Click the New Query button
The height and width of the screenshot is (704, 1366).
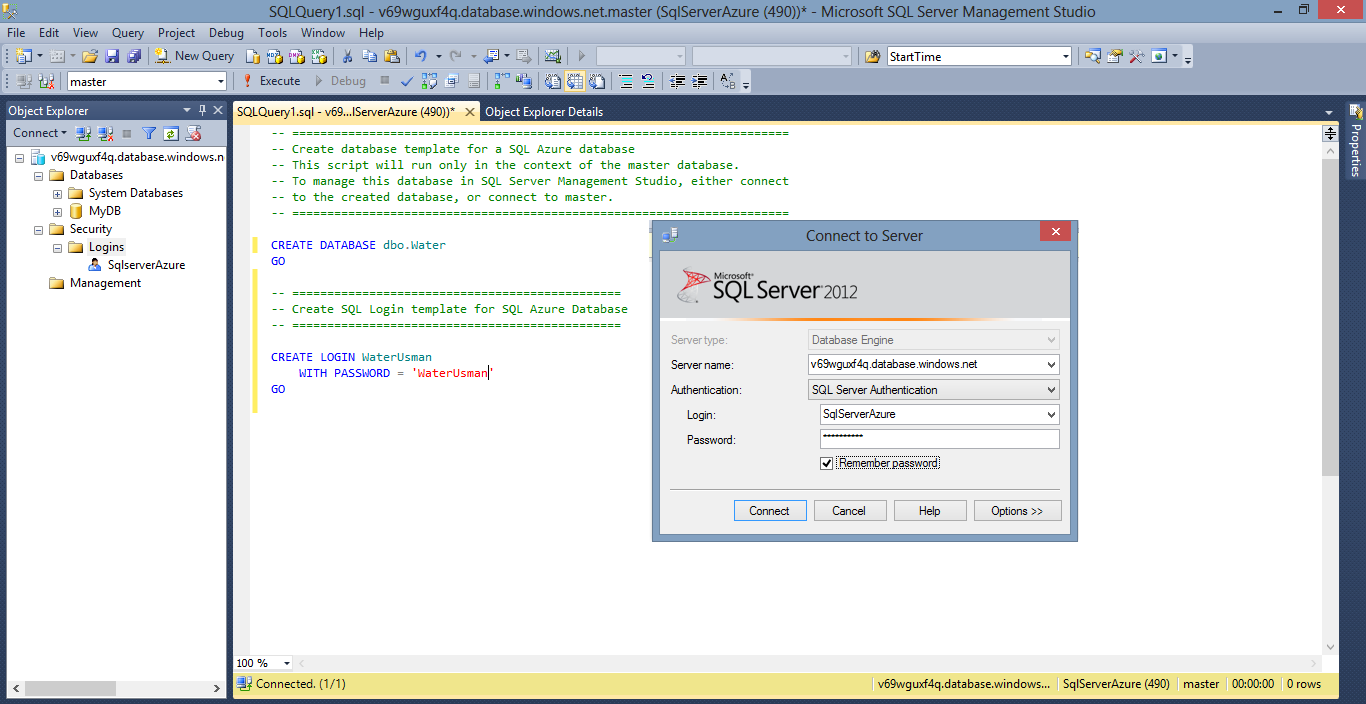[194, 56]
